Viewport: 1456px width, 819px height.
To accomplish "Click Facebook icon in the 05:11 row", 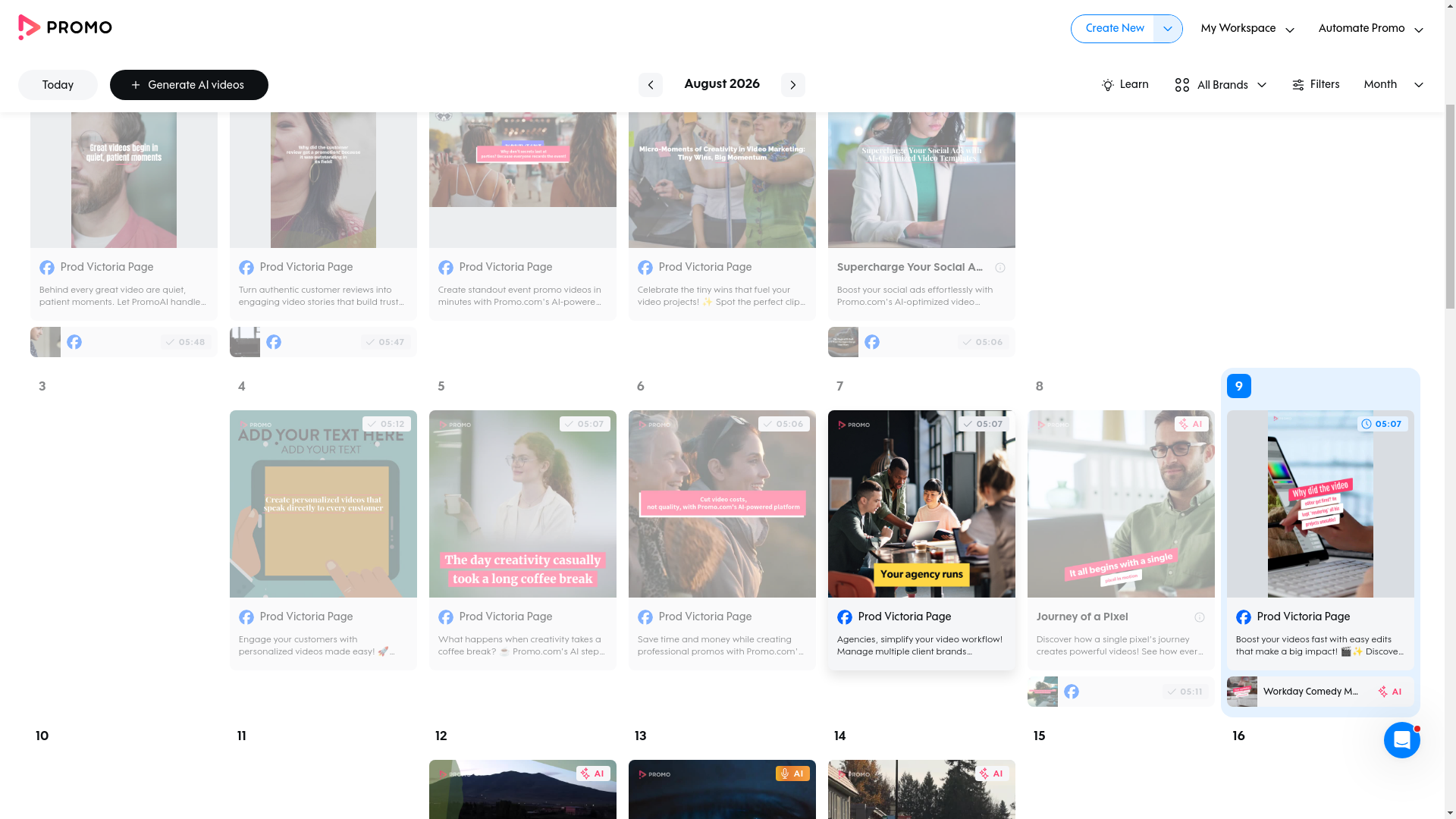I will (1072, 692).
